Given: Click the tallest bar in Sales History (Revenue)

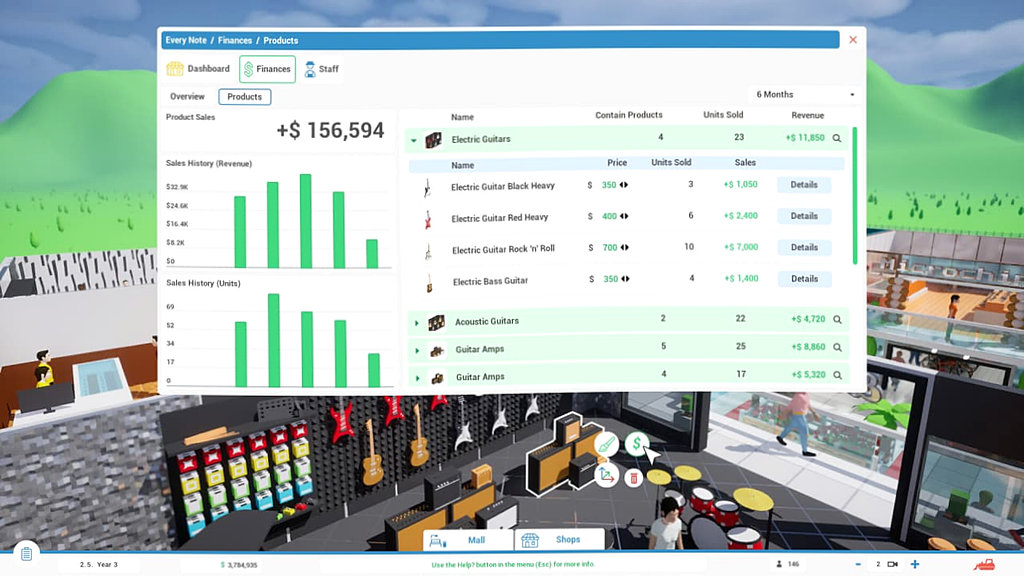Looking at the screenshot, I should coord(306,221).
